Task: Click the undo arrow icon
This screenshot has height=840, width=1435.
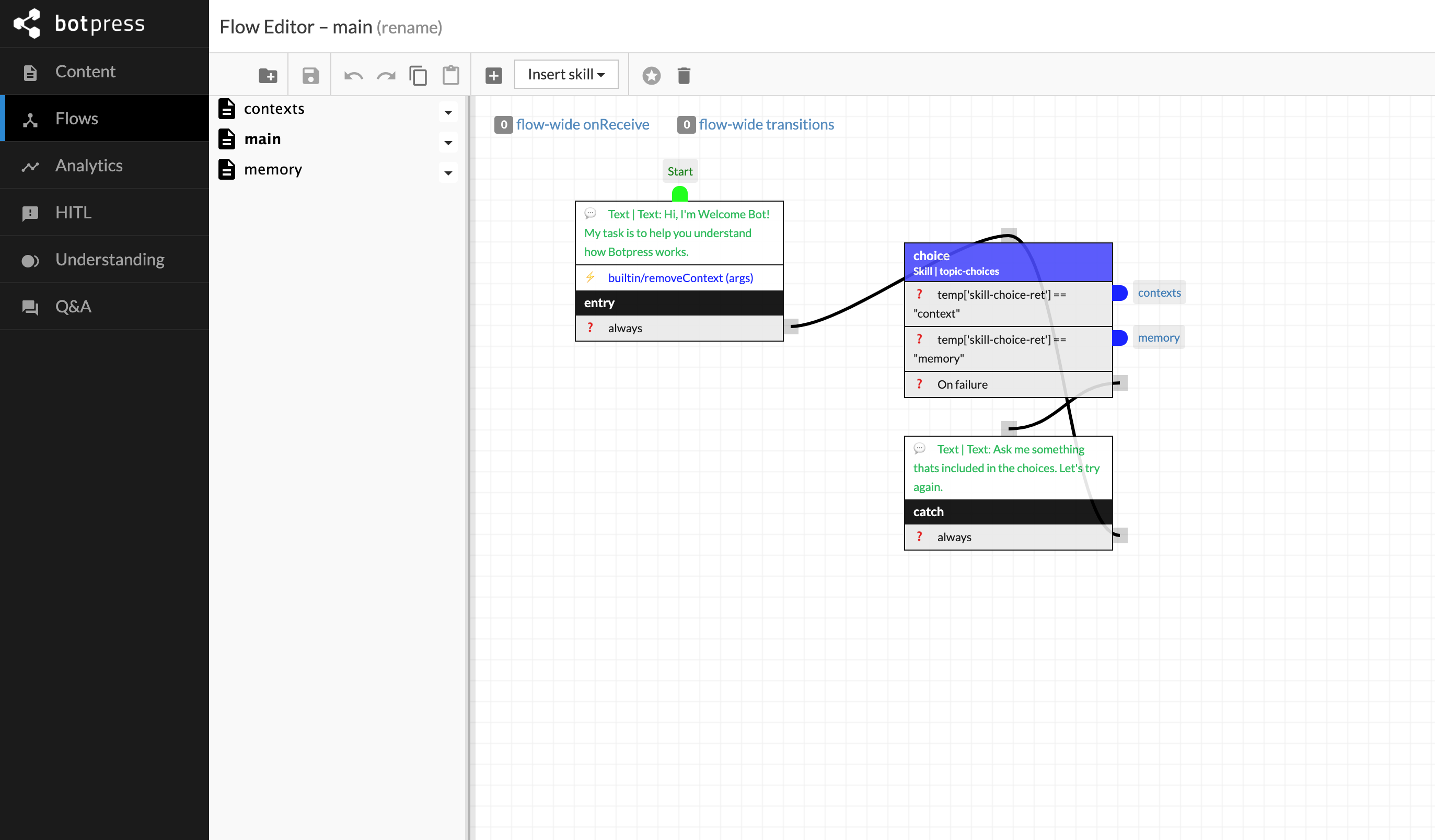Action: pos(354,75)
